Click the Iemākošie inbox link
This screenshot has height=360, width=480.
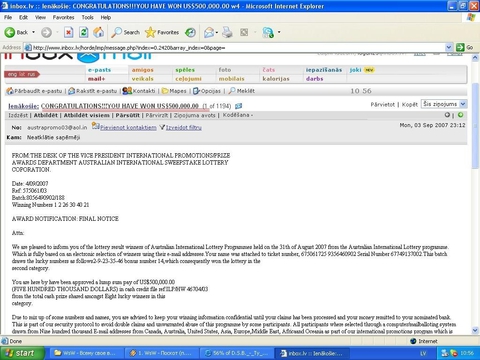23,106
